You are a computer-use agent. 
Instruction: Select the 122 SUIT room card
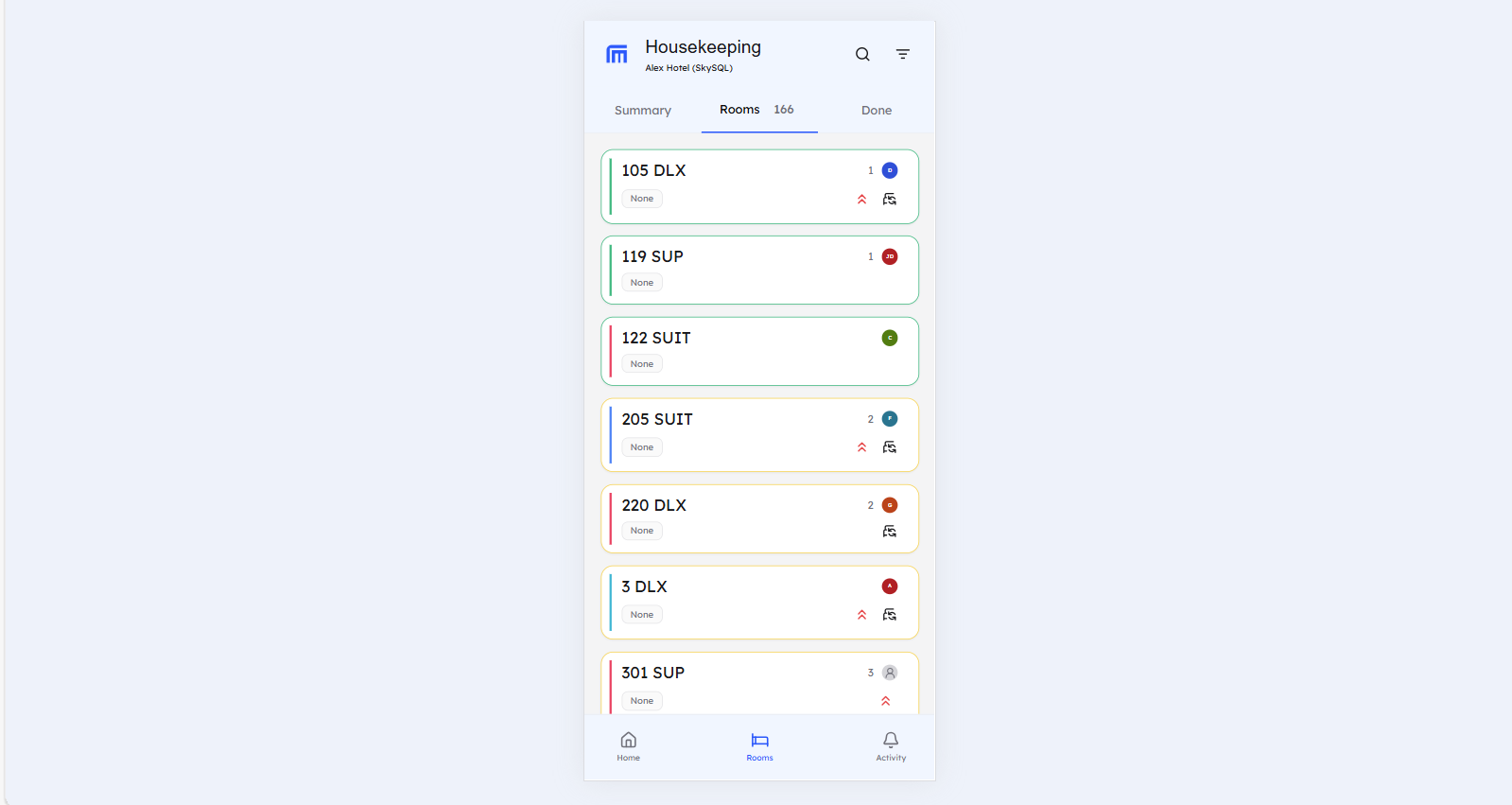click(759, 351)
